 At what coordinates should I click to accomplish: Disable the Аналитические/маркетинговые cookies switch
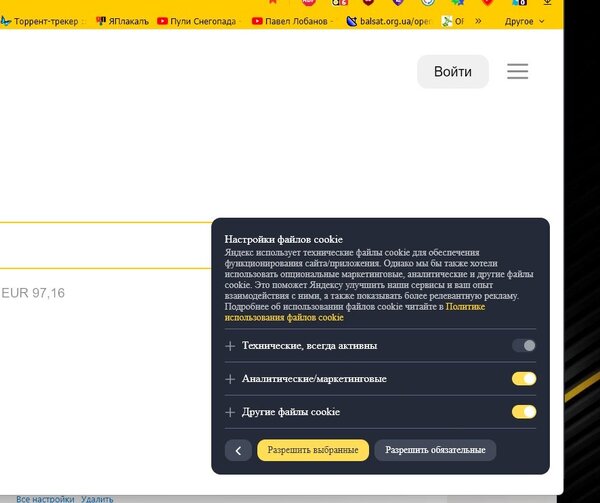[524, 379]
